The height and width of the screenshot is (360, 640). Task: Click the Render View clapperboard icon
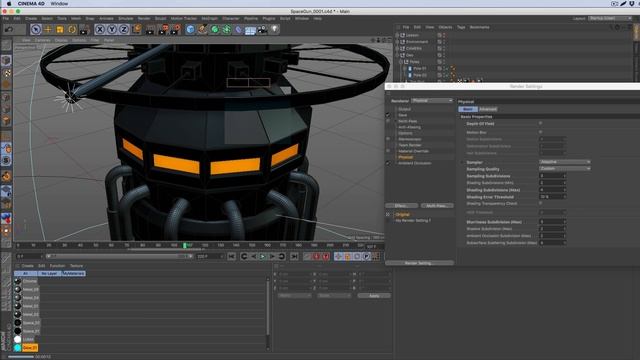coord(150,29)
